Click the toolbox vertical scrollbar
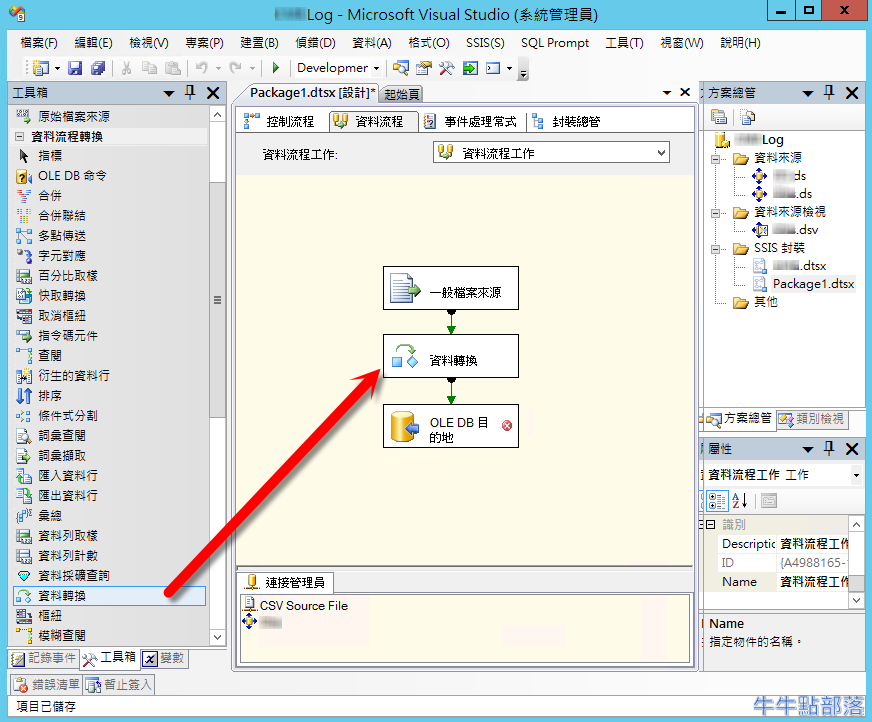 point(217,300)
